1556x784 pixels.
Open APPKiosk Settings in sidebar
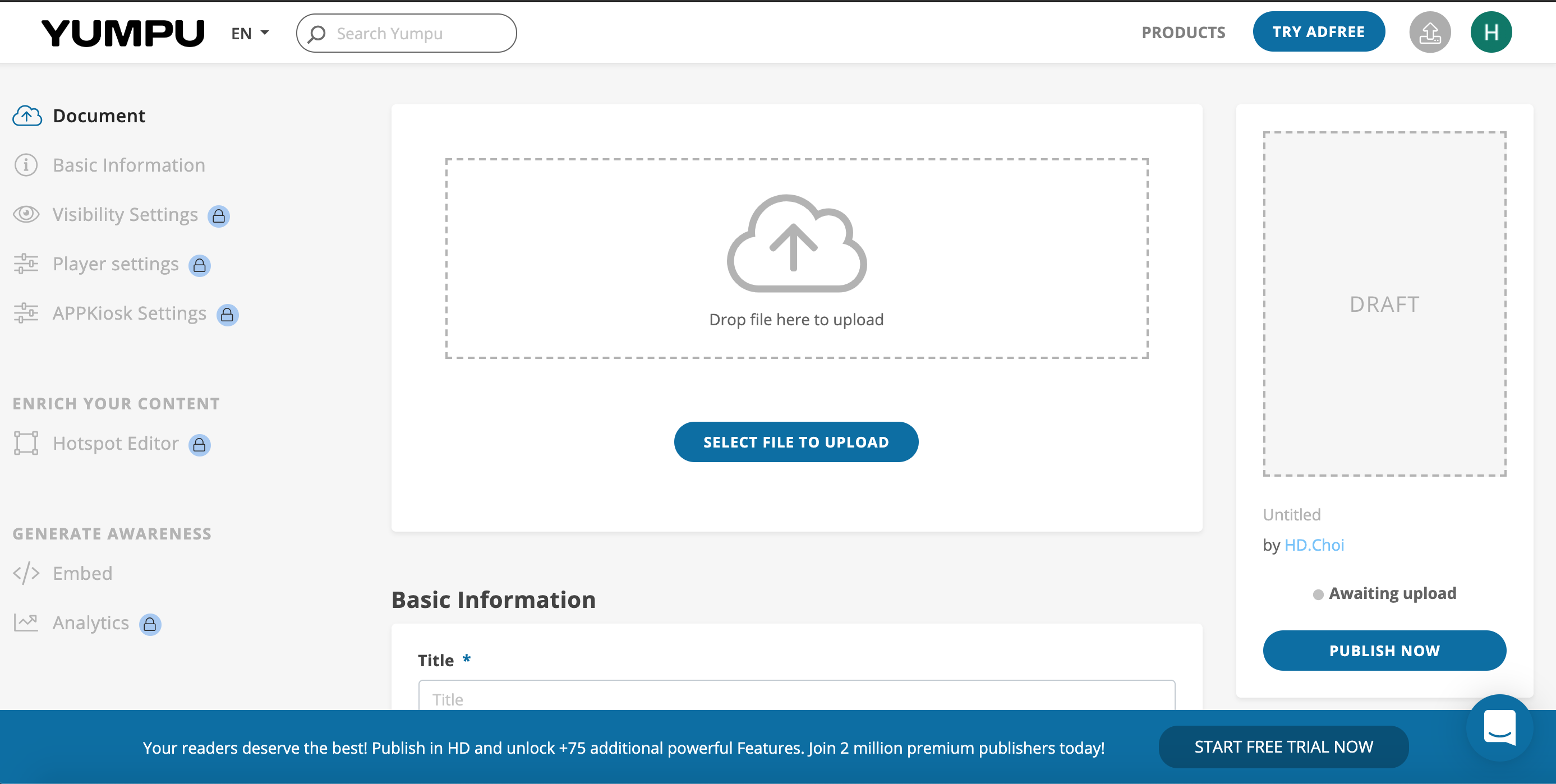click(x=129, y=313)
